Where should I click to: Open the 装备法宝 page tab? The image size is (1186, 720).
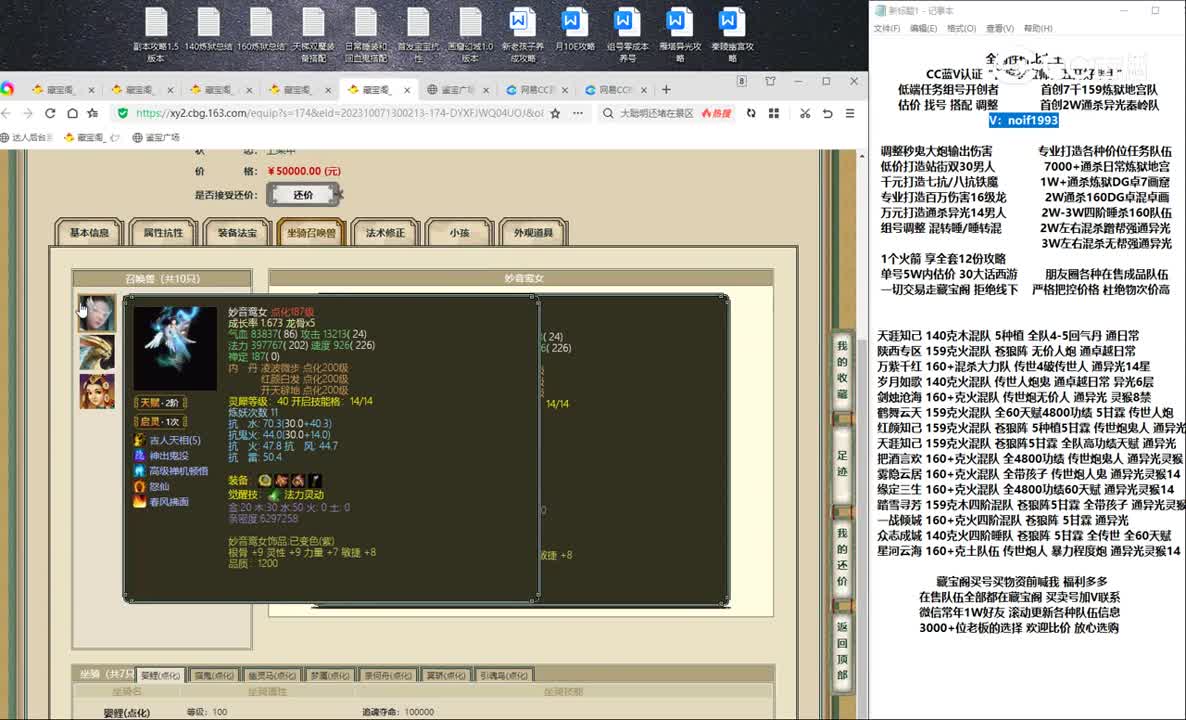click(x=238, y=233)
